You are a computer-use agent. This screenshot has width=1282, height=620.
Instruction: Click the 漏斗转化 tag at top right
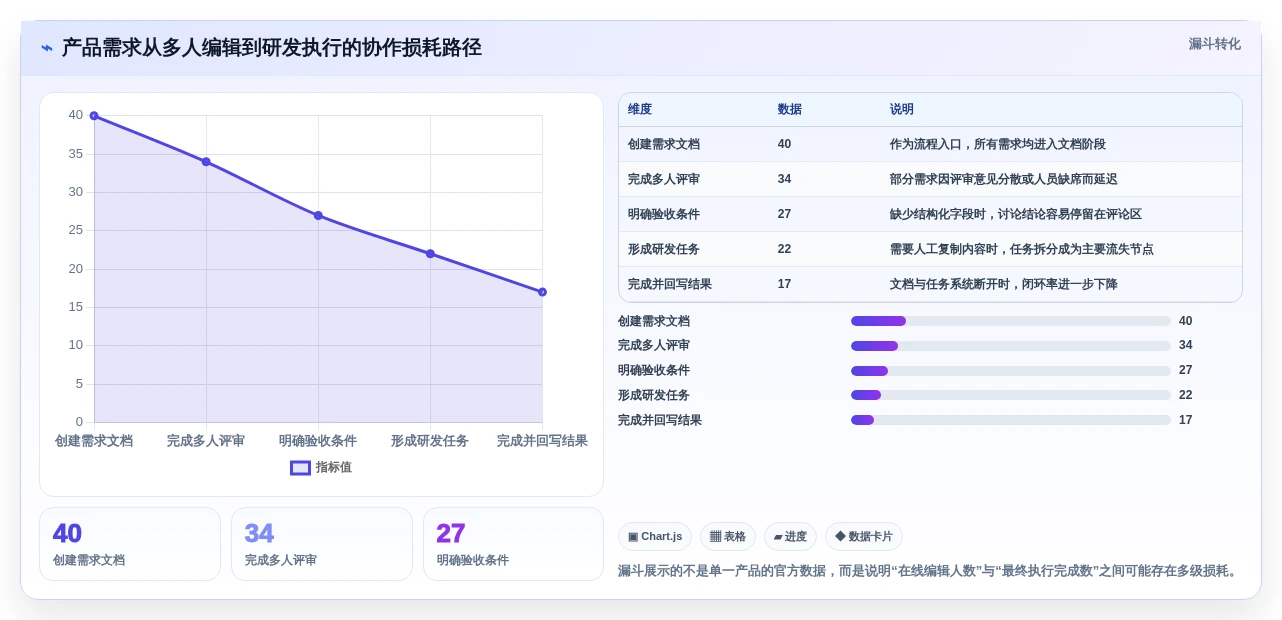(x=1214, y=44)
